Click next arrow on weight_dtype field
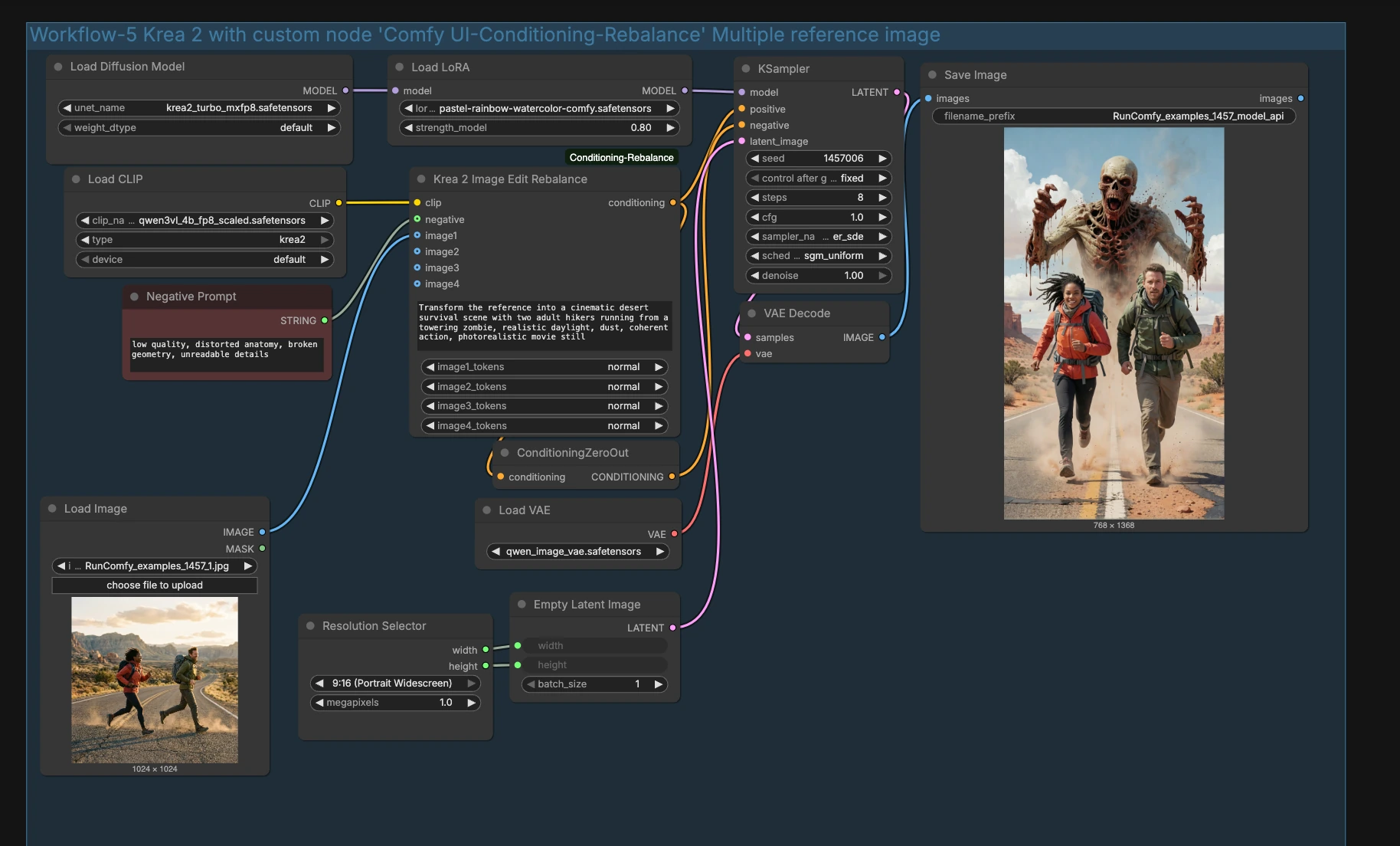 point(332,128)
